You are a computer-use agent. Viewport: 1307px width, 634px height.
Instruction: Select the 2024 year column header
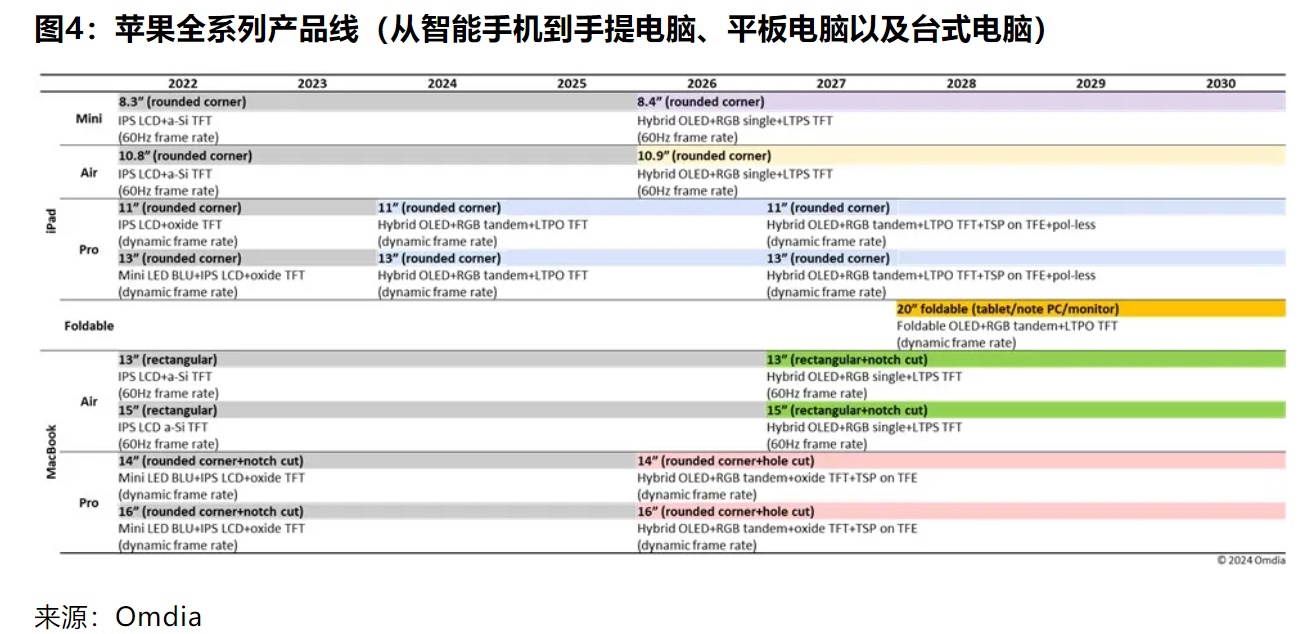click(x=442, y=84)
